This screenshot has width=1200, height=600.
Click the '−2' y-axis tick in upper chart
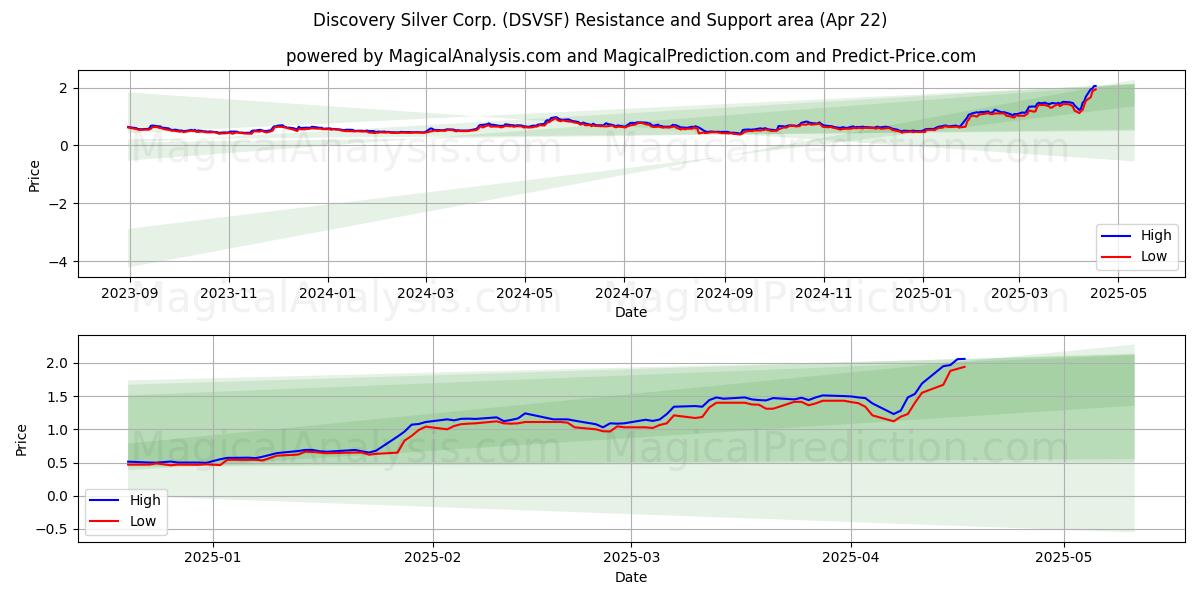(59, 204)
